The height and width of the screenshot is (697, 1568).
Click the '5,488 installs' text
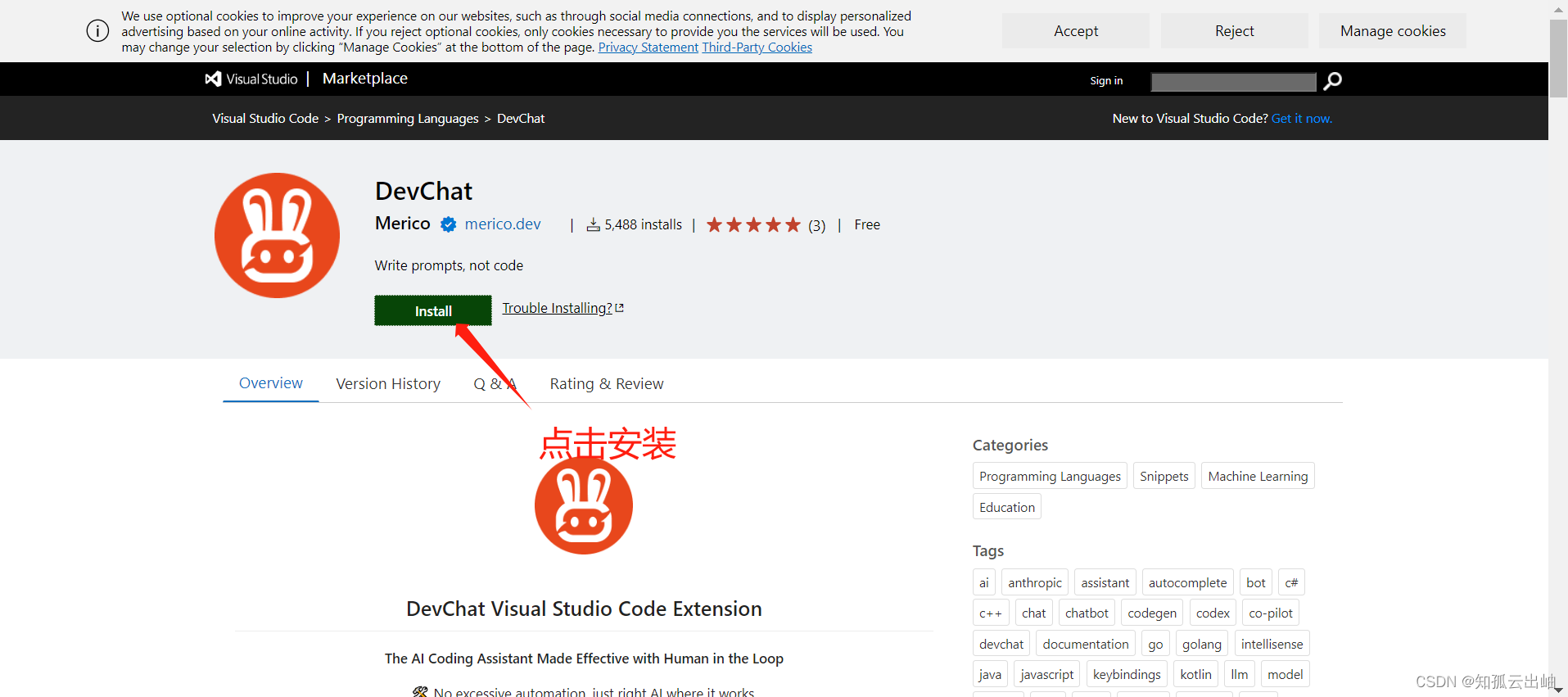click(643, 224)
